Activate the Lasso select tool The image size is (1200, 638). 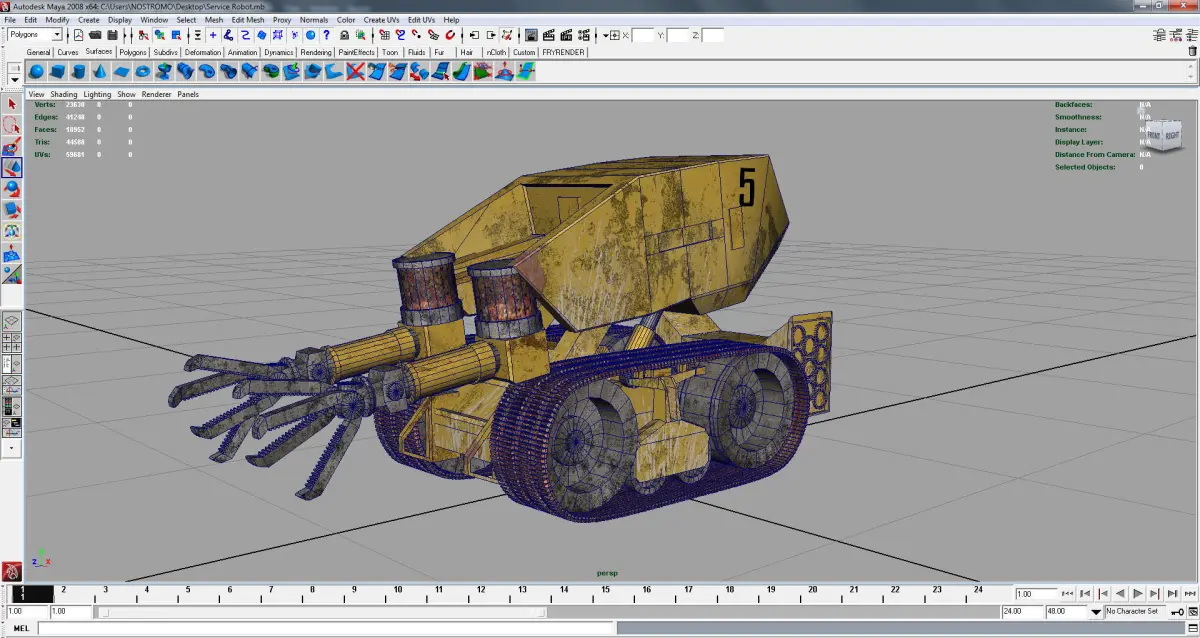point(12,125)
